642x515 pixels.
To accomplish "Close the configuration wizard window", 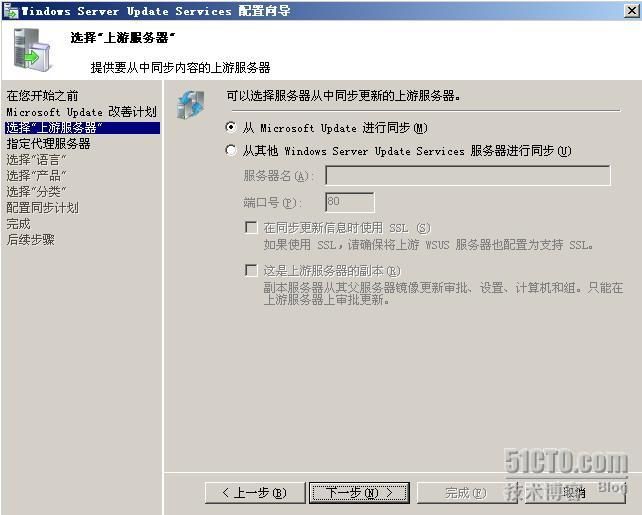I will point(632,11).
